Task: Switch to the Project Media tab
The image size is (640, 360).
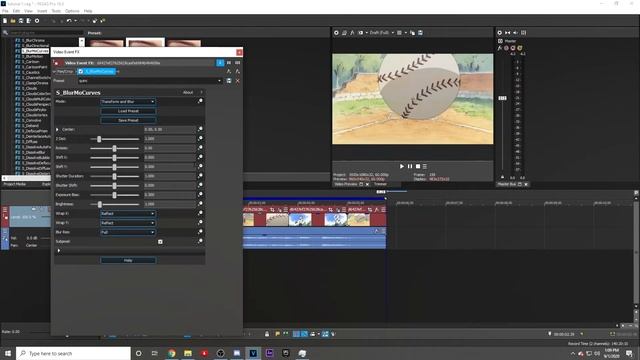Action: pos(15,184)
